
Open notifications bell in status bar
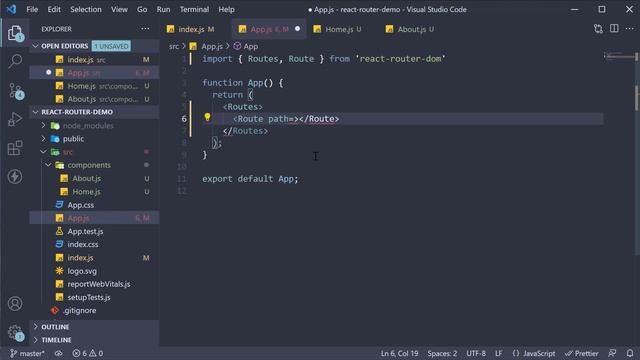tap(630, 353)
